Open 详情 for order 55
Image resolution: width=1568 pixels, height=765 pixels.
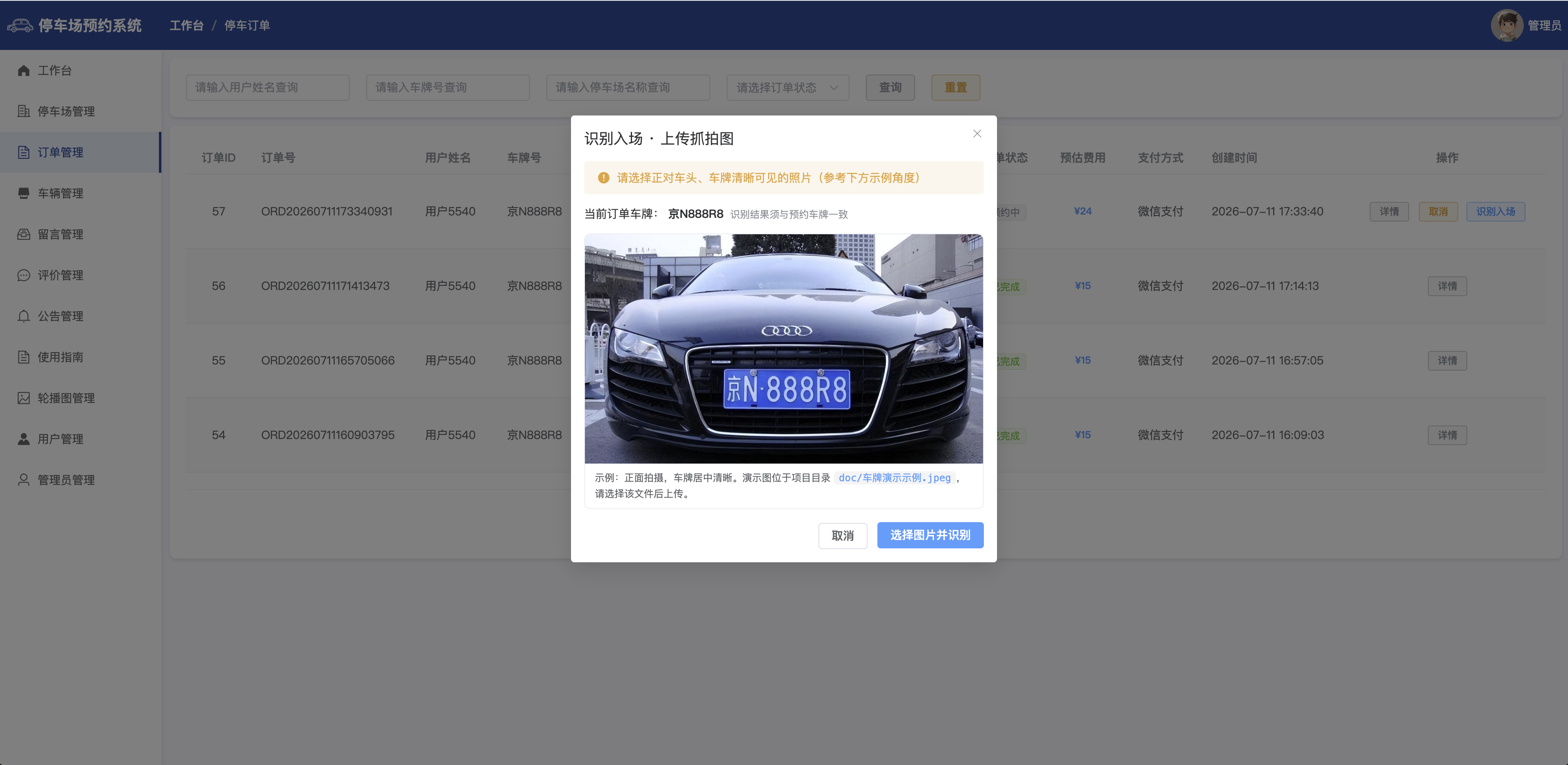tap(1448, 360)
